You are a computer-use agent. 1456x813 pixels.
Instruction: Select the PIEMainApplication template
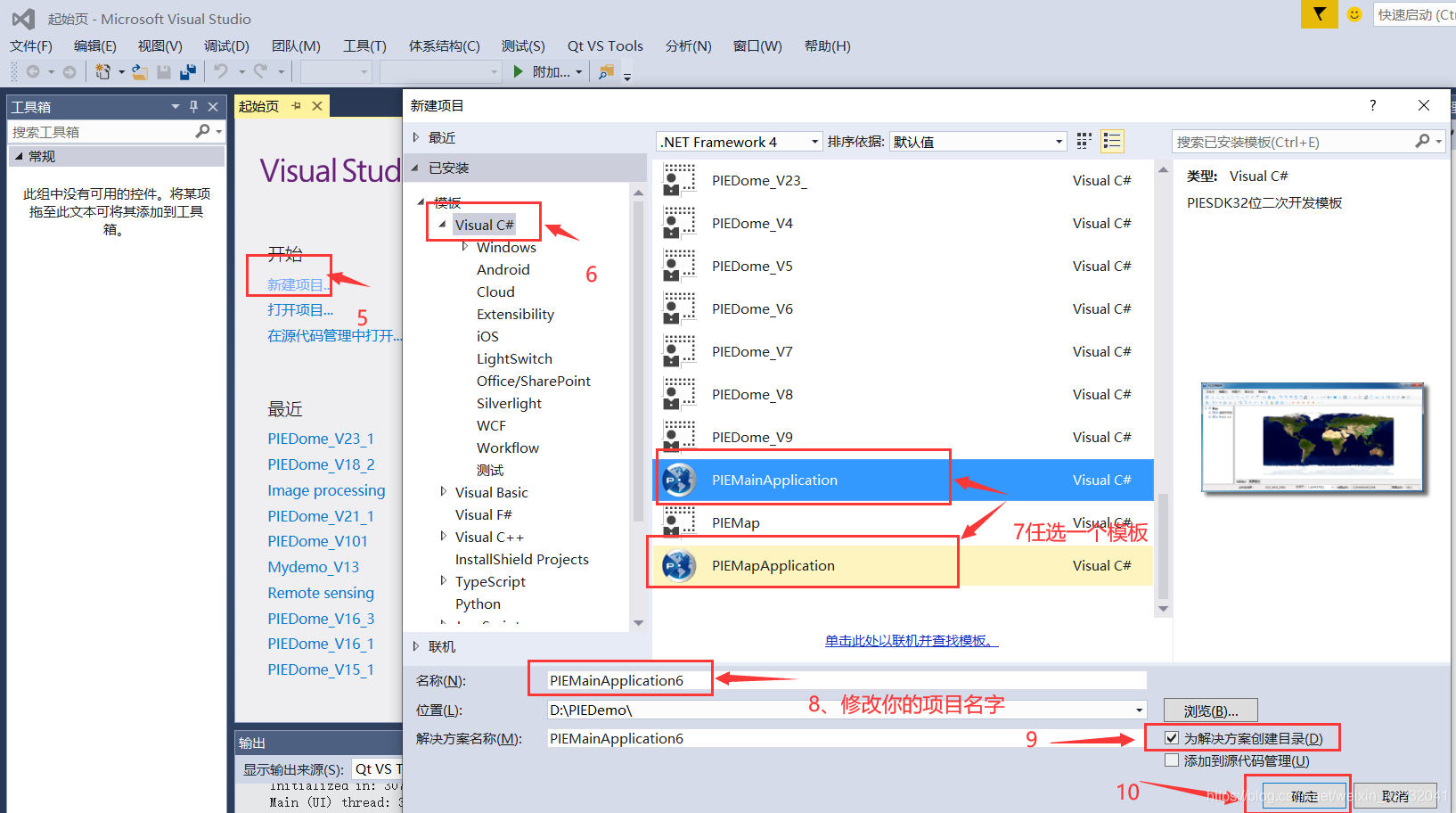[x=903, y=480]
